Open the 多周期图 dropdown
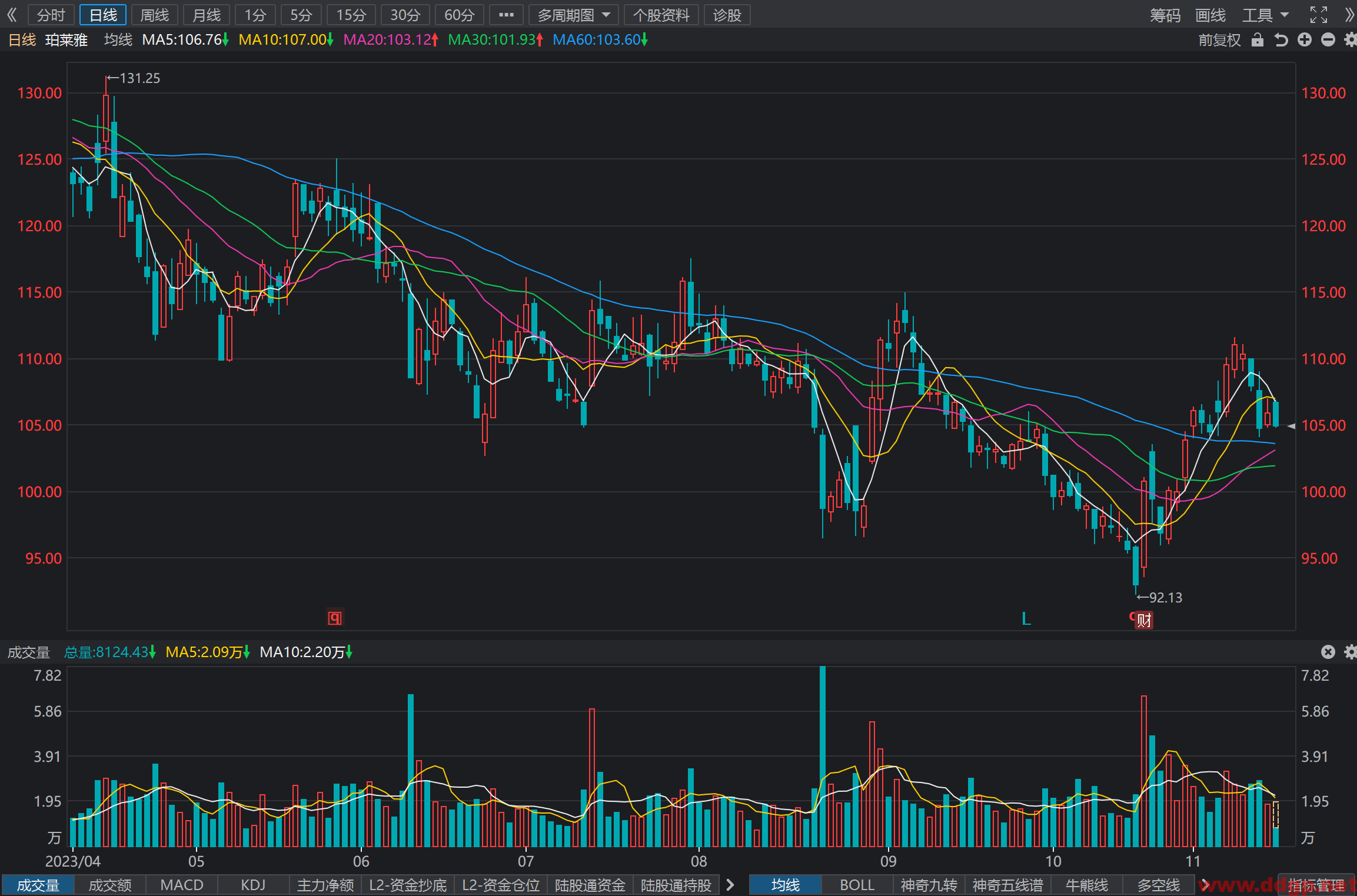 pyautogui.click(x=574, y=15)
